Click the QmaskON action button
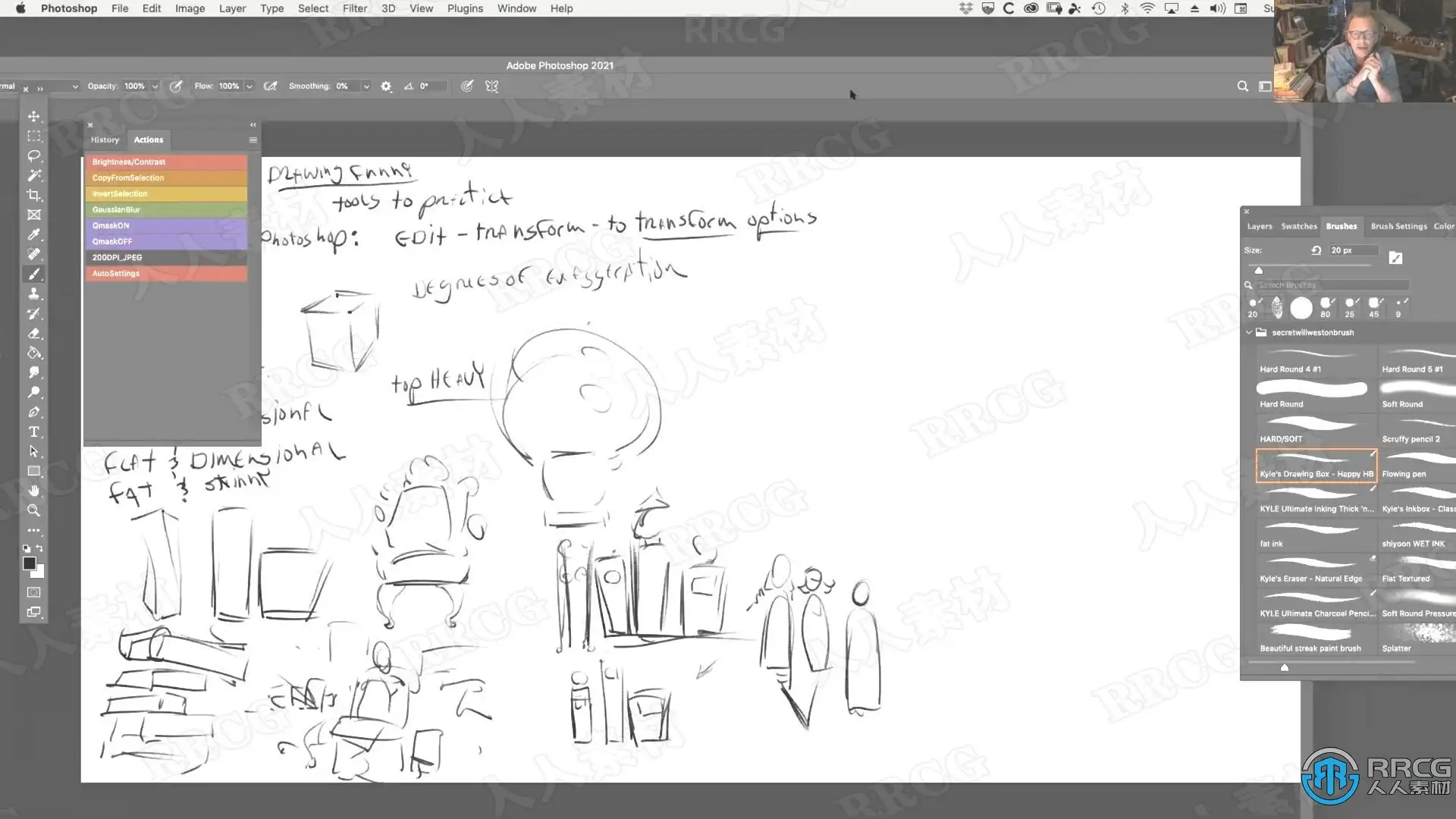This screenshot has width=1456, height=819. tap(165, 225)
